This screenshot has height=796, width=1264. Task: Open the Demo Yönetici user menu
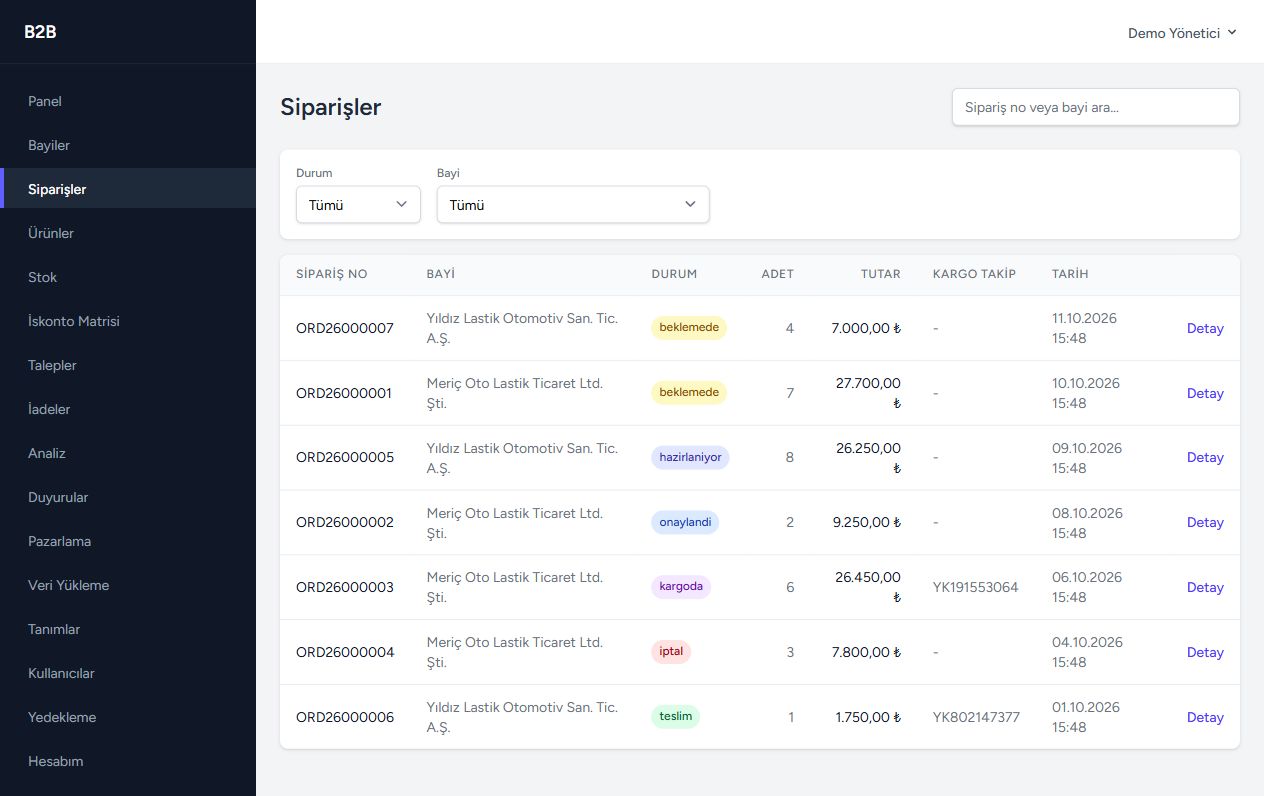(1182, 33)
